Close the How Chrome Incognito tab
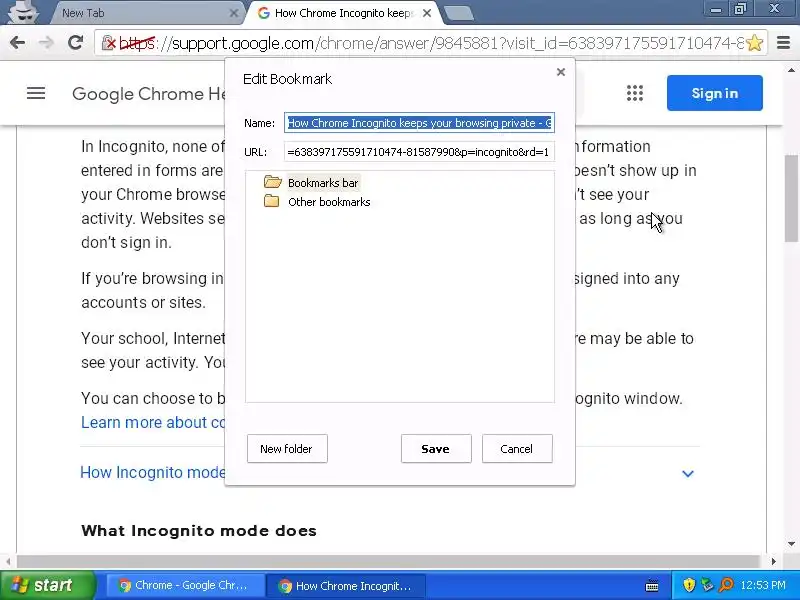 coord(428,13)
